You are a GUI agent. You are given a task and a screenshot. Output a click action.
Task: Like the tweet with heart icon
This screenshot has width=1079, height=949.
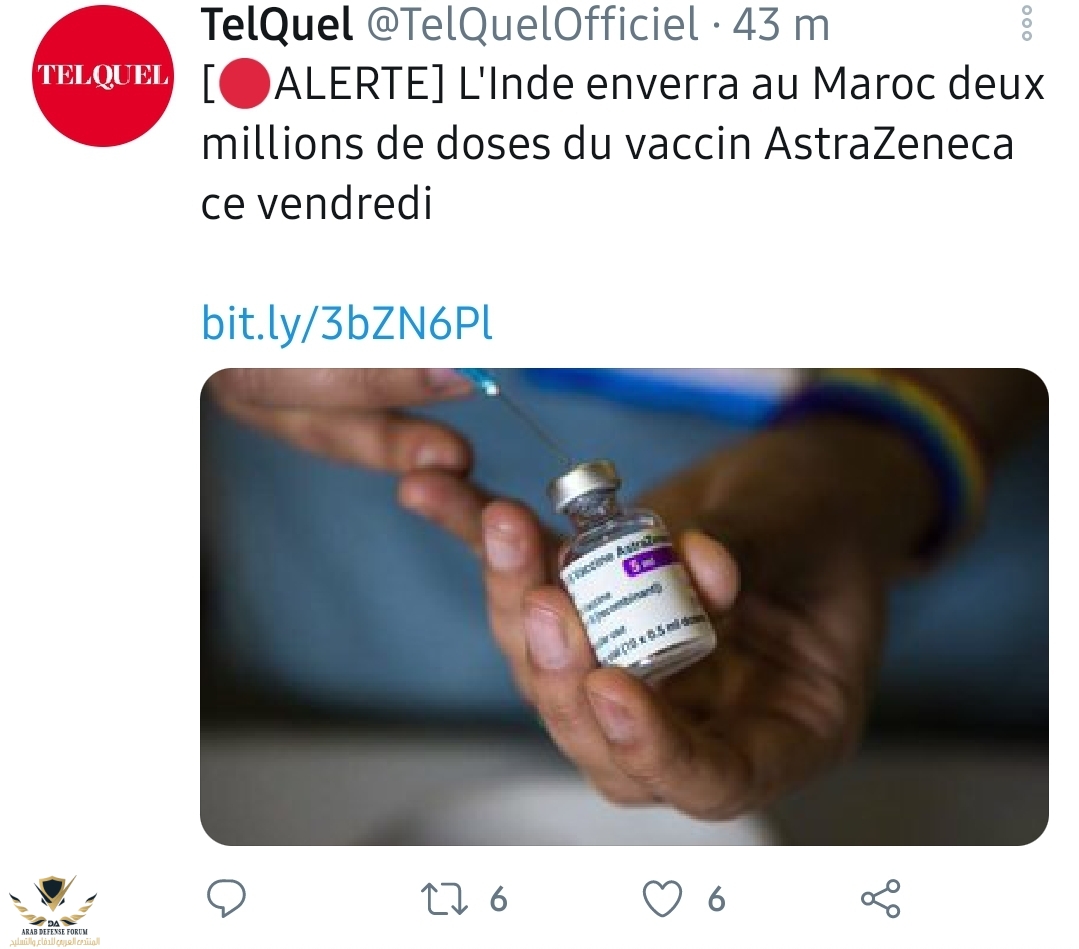tap(662, 899)
